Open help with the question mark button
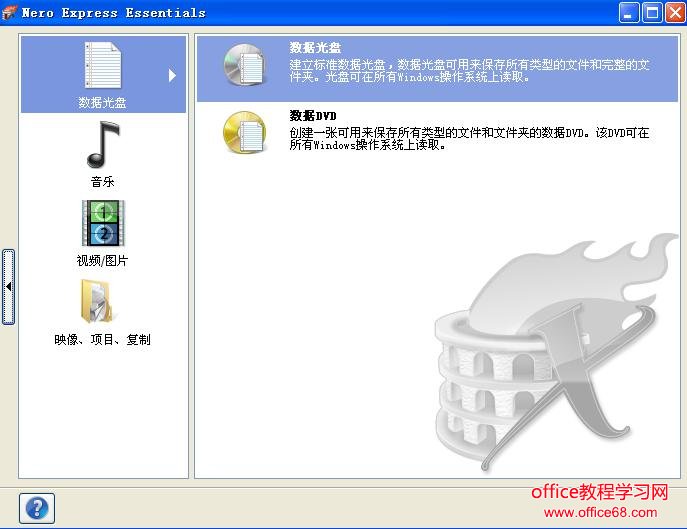The height and width of the screenshot is (529, 687). (x=37, y=508)
